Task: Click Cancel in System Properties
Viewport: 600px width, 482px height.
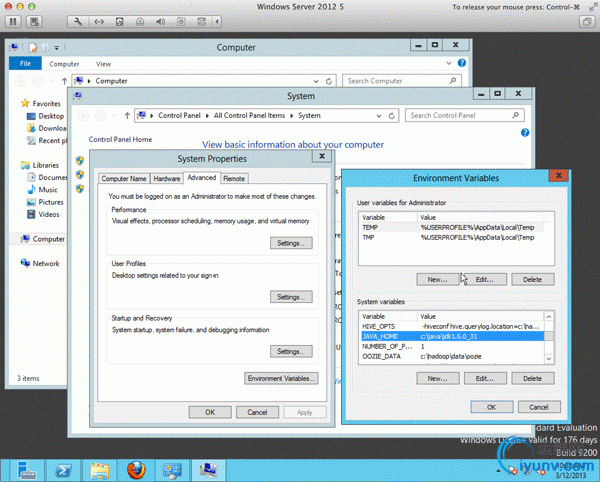Action: [x=257, y=412]
